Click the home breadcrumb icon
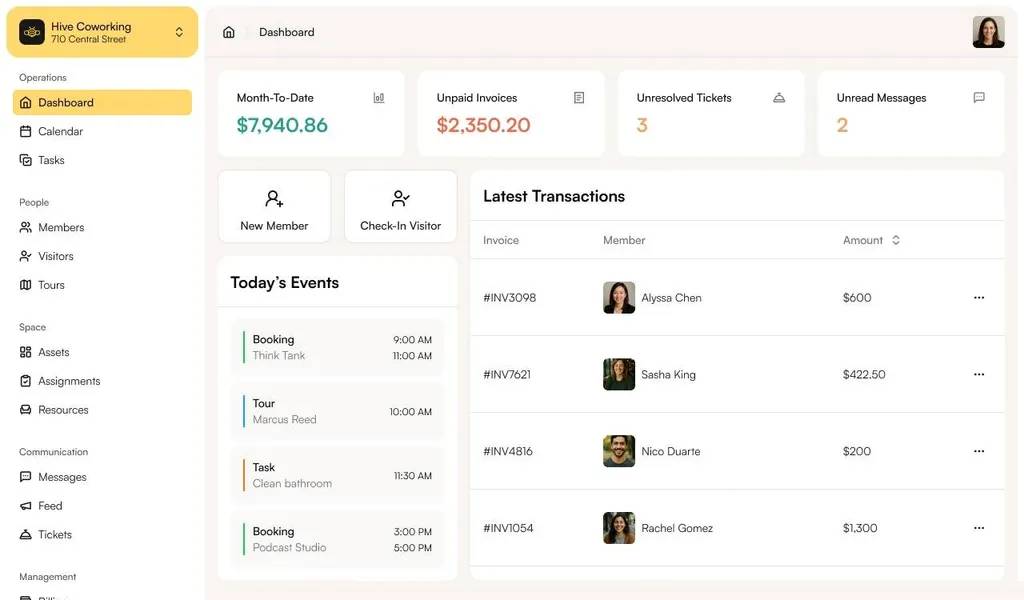This screenshot has height=600, width=1024. pos(228,32)
